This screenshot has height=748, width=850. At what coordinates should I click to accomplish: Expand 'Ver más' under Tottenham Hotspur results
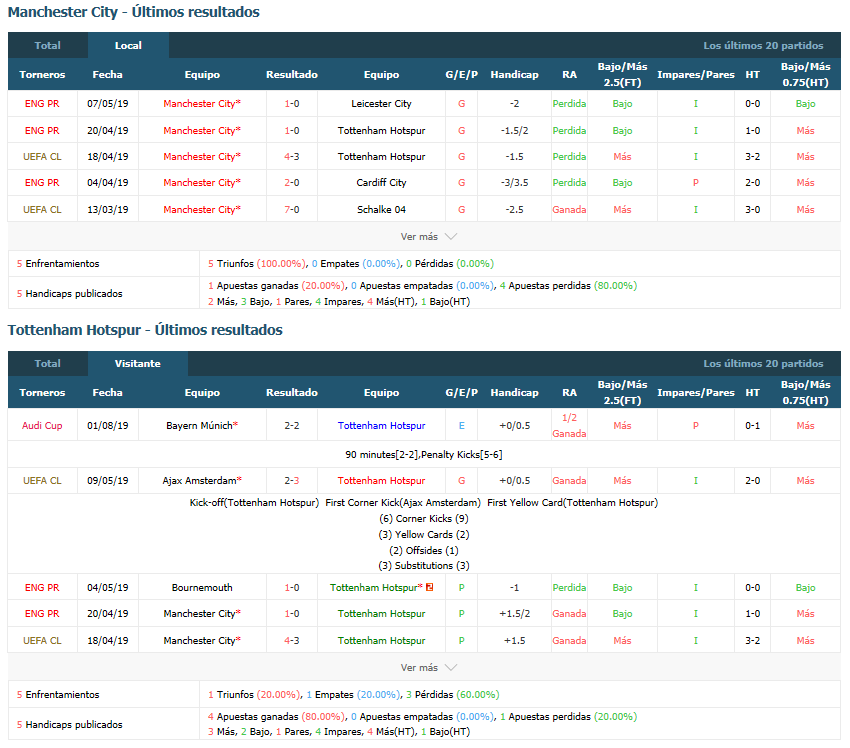(x=428, y=668)
